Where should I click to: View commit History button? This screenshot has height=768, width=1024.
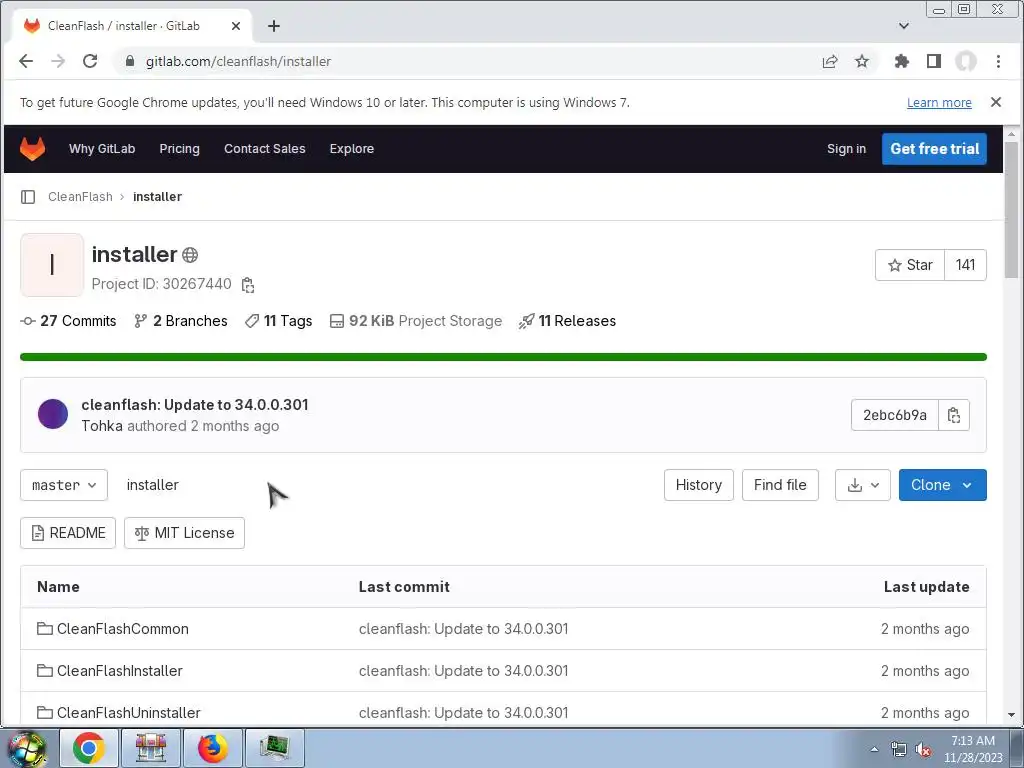pos(699,485)
